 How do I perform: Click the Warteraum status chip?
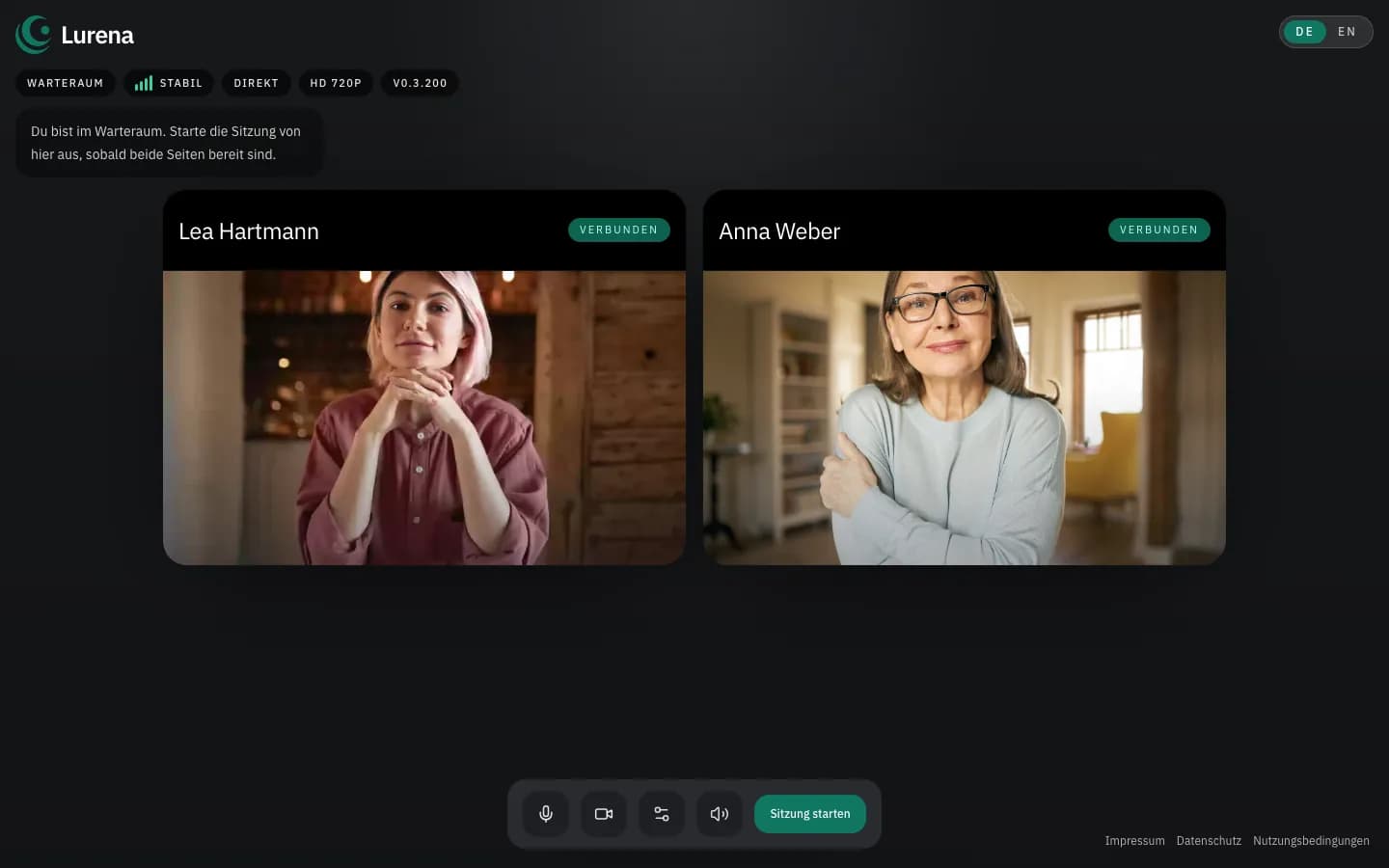click(65, 84)
